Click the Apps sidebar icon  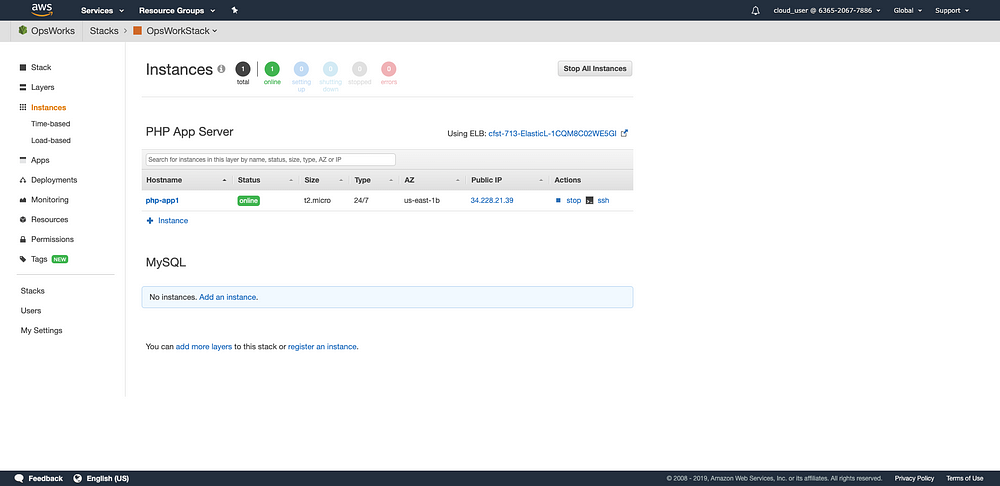pyautogui.click(x=23, y=160)
